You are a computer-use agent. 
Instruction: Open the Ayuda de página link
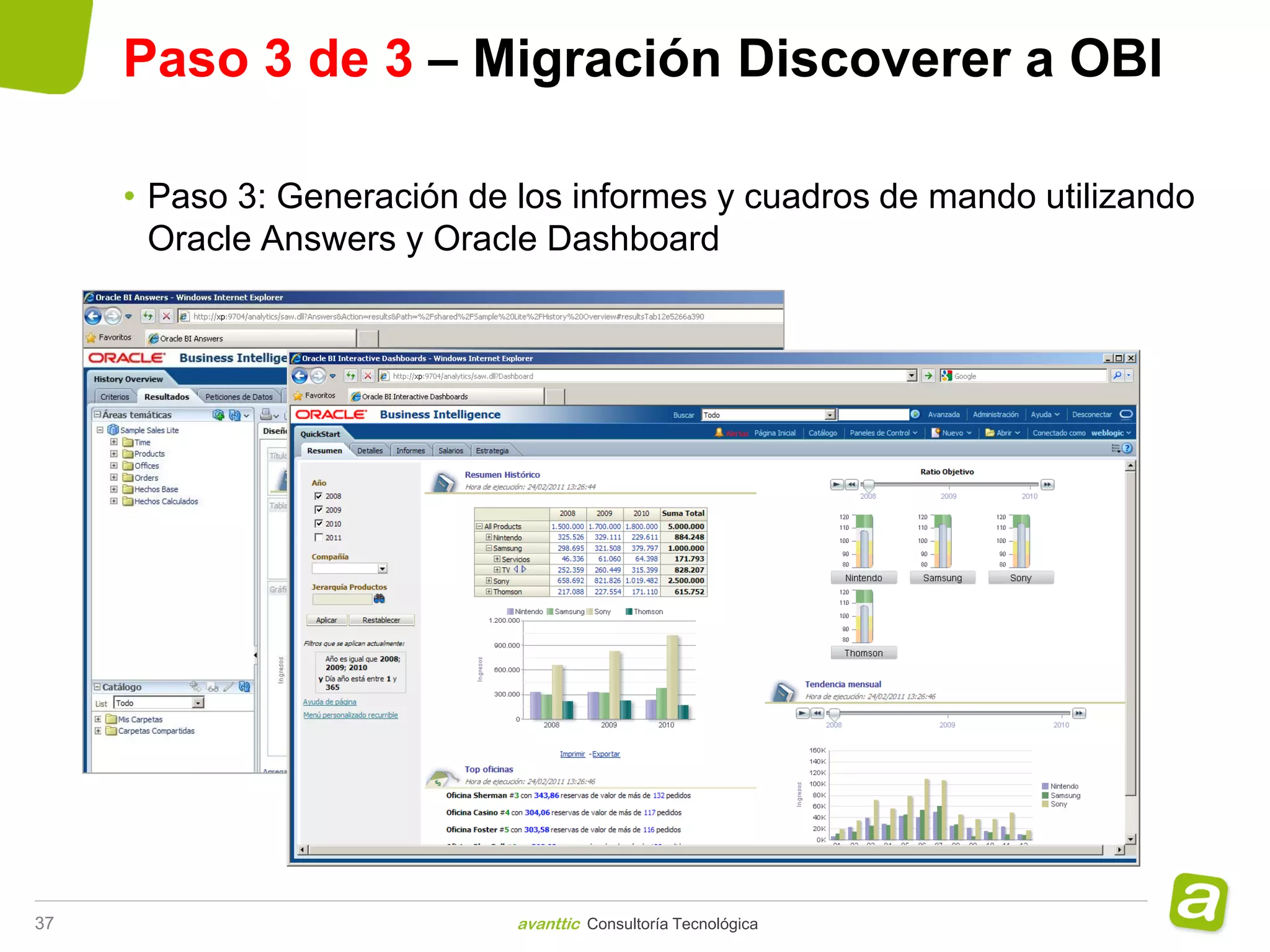tap(329, 702)
